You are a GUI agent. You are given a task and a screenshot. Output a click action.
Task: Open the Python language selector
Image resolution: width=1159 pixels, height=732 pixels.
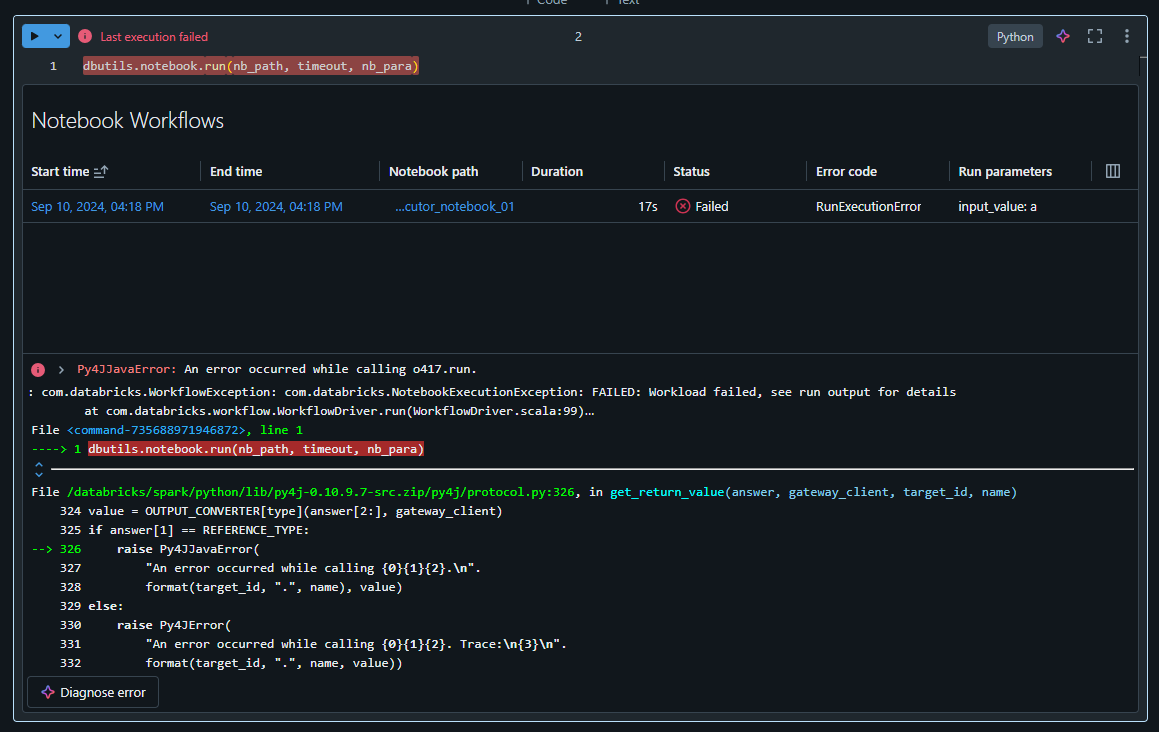1014,35
